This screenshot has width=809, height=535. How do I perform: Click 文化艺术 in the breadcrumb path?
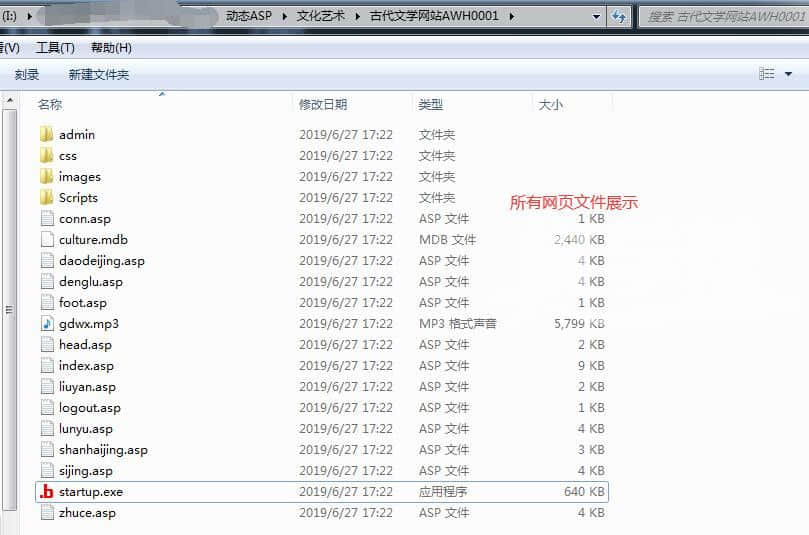coord(319,16)
